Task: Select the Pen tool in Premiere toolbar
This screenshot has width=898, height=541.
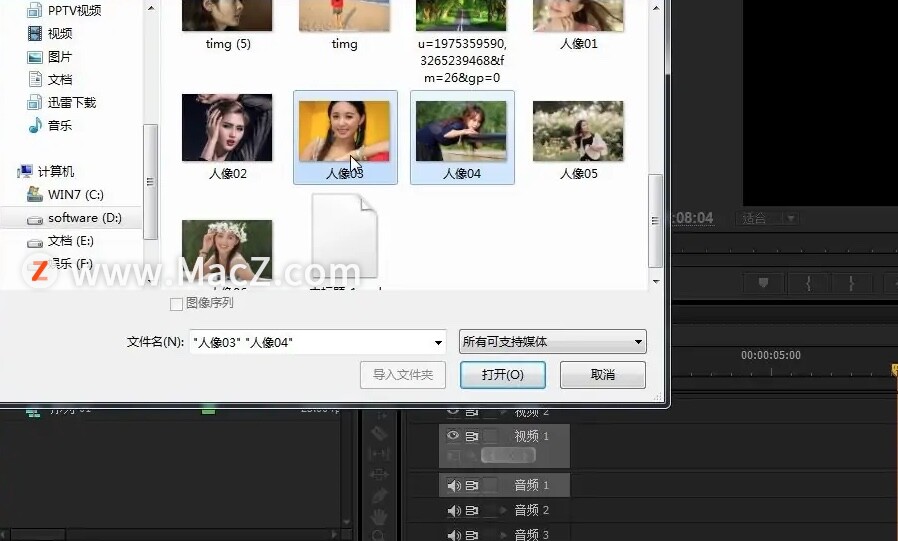Action: coord(379,495)
